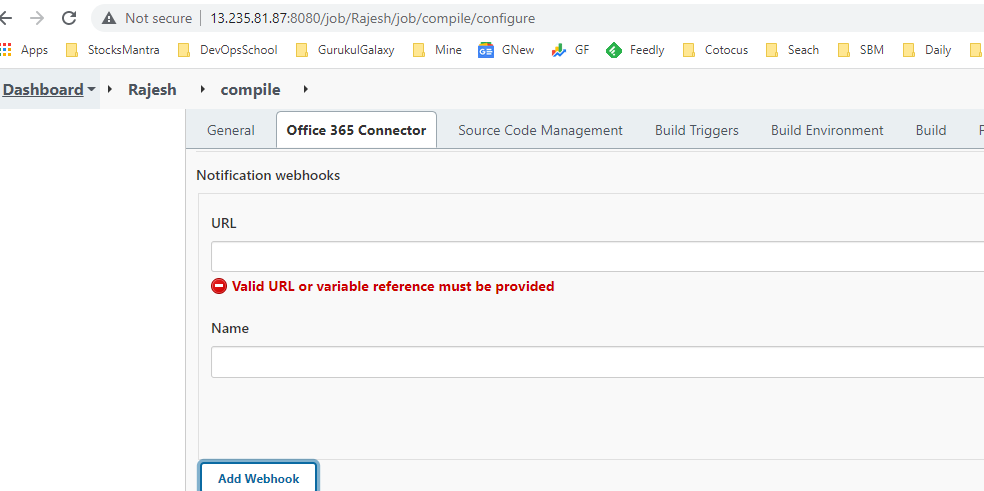984x491 pixels.
Task: Switch to the General tab
Action: [230, 130]
